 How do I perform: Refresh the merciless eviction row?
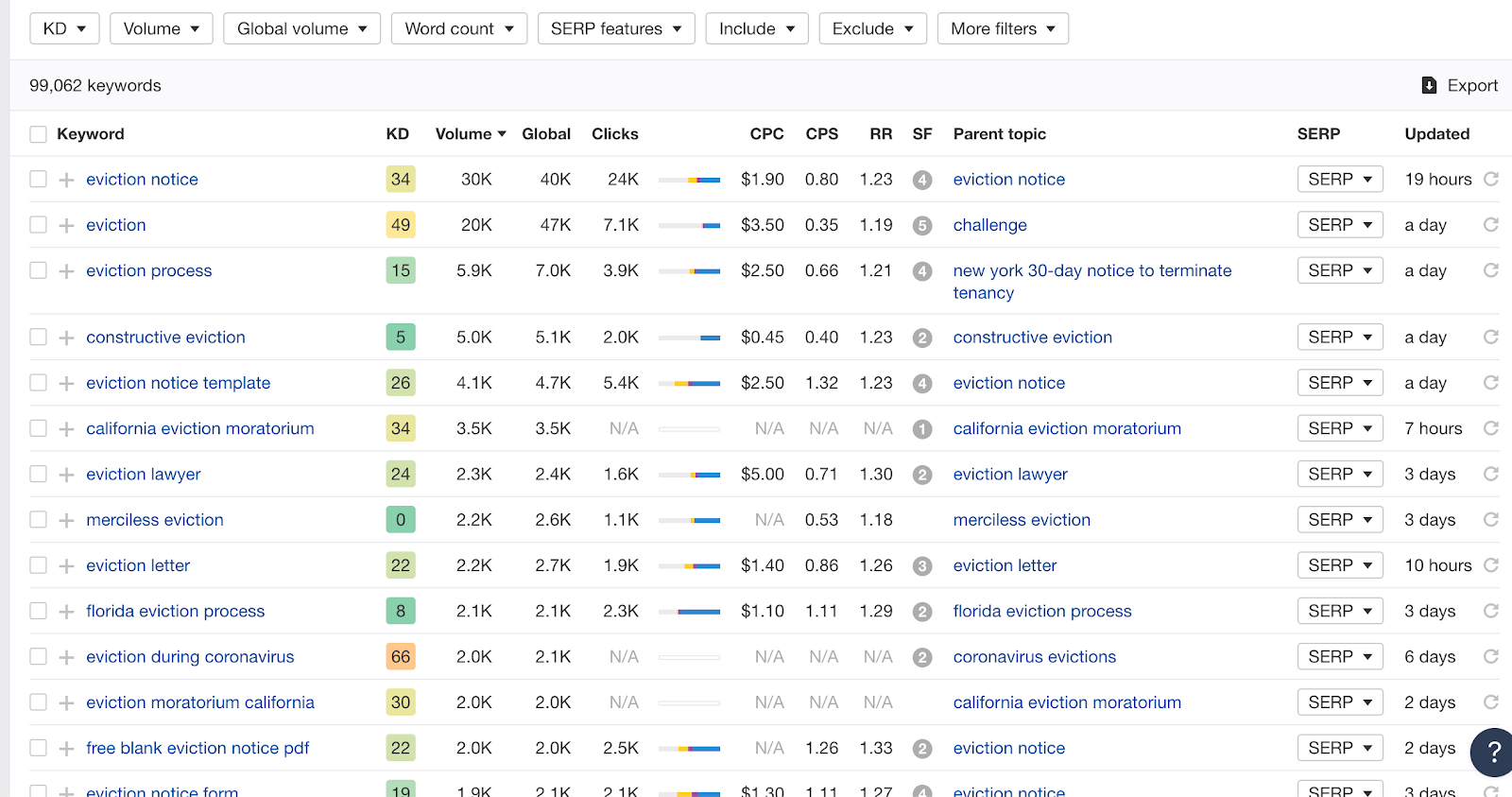pyautogui.click(x=1491, y=520)
